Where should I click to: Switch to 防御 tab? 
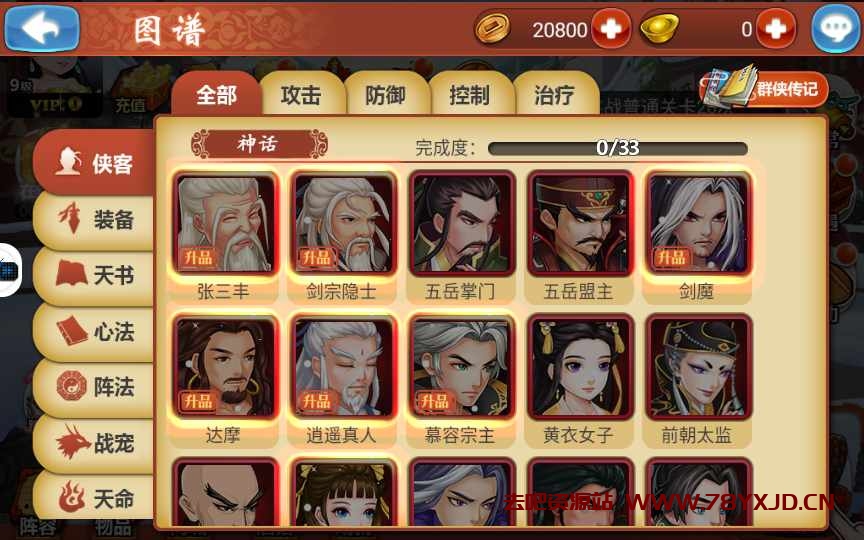pos(386,95)
